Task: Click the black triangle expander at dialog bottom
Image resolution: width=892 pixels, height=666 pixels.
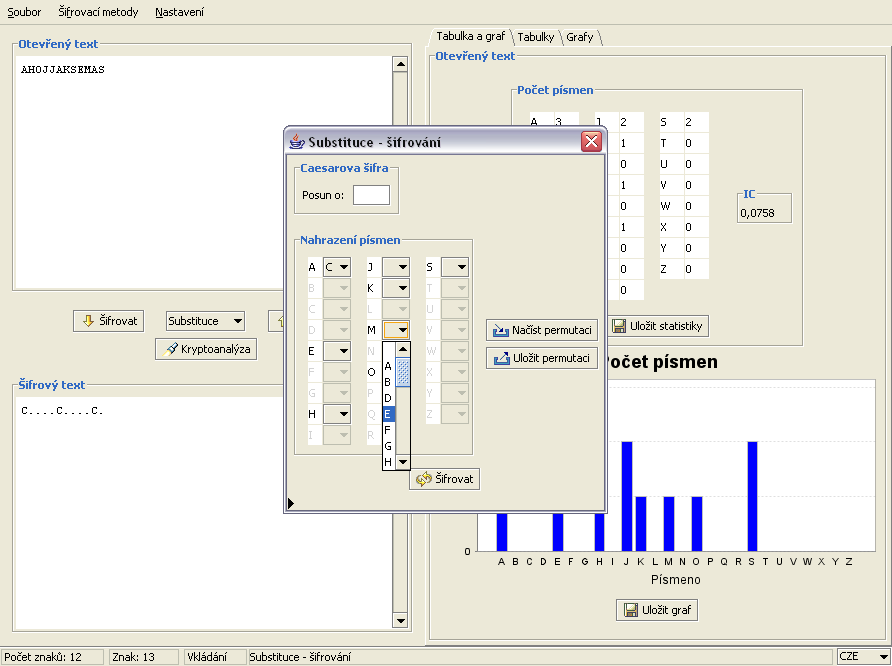Action: [291, 503]
